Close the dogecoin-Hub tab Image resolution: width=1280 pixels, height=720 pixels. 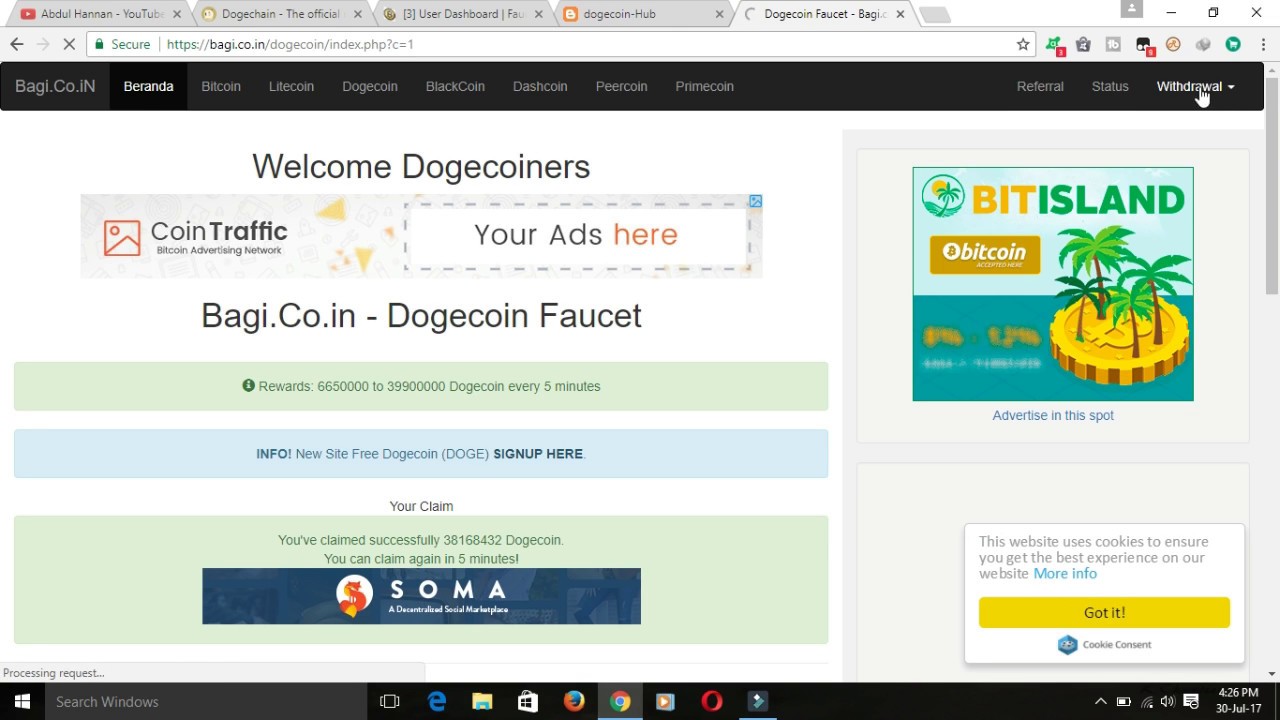[x=720, y=14]
